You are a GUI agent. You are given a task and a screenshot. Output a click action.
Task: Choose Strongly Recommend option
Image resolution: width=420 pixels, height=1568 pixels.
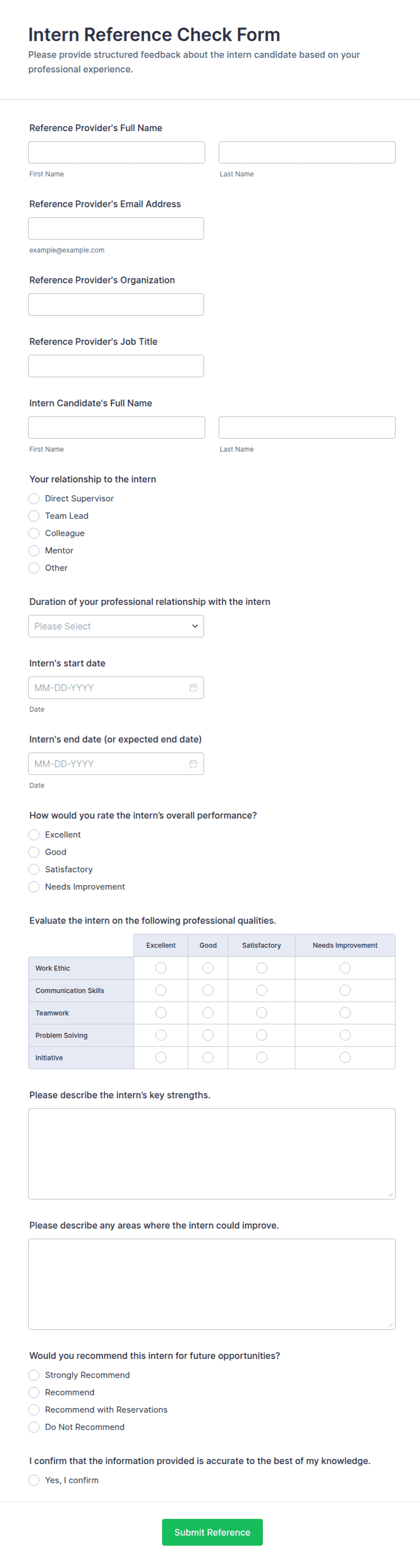point(34,1375)
